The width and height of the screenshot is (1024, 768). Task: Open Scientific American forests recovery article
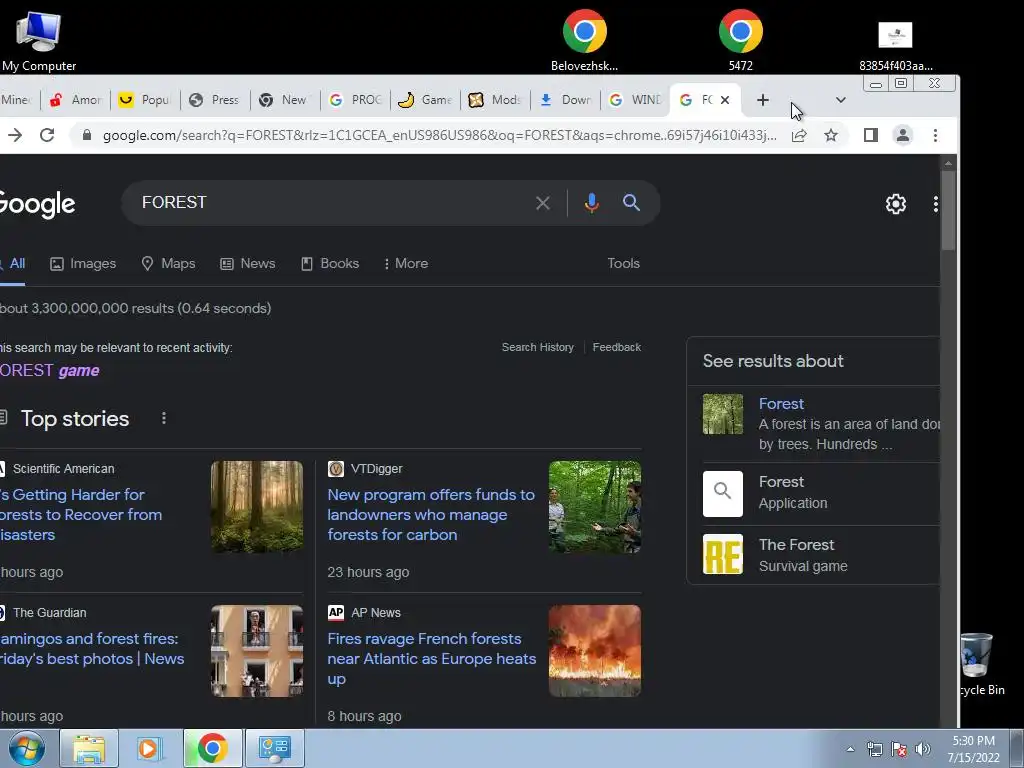[81, 515]
